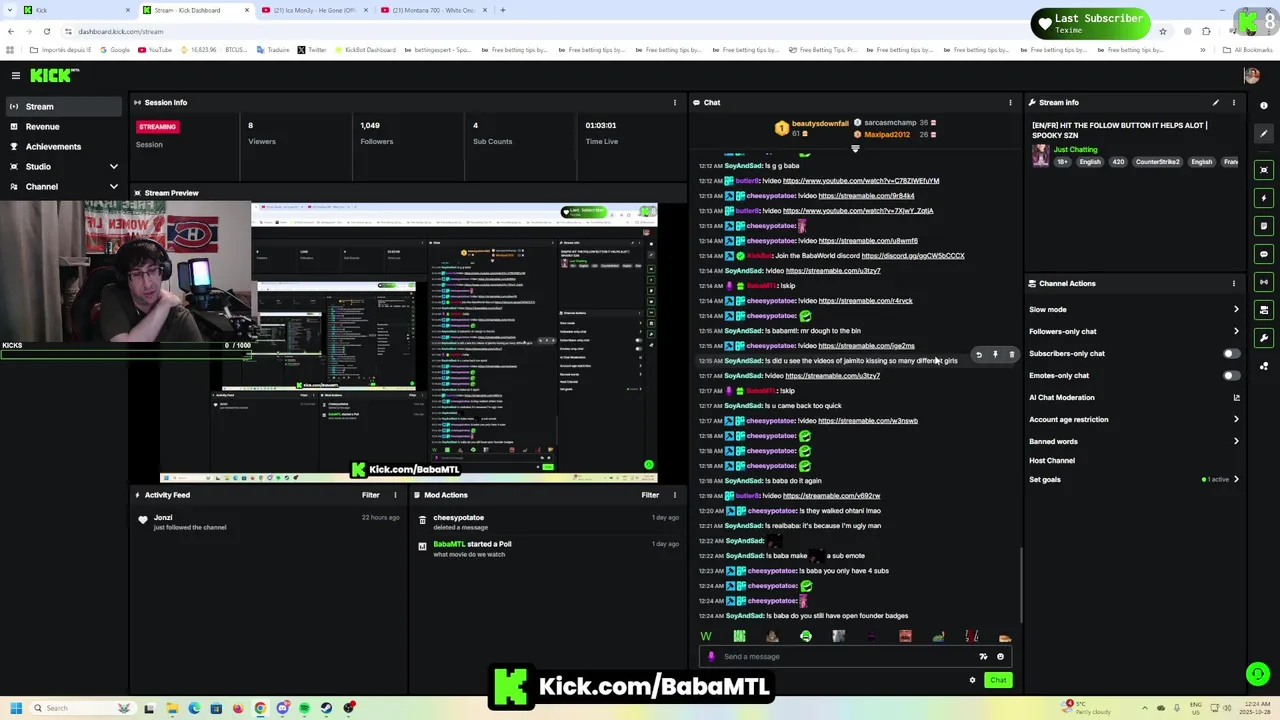Click the chat scrollbar
The image size is (1280, 720).
pyautogui.click(x=1020, y=585)
